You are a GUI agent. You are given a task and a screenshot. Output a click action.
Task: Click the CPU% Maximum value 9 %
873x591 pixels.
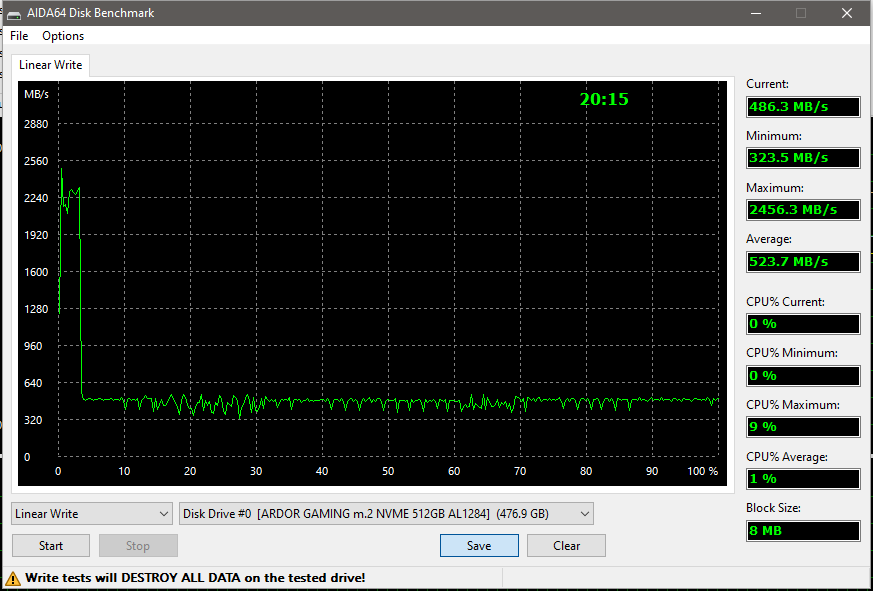click(803, 427)
